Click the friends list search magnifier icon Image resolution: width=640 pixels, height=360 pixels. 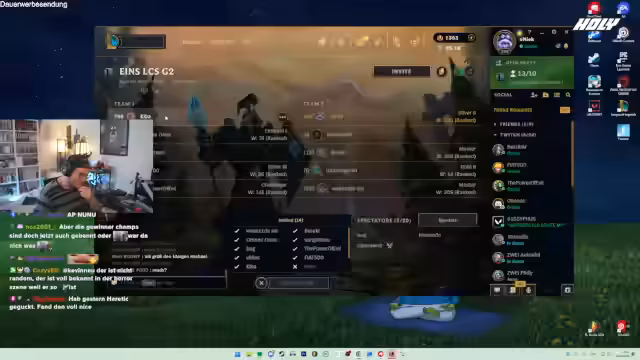pos(568,95)
